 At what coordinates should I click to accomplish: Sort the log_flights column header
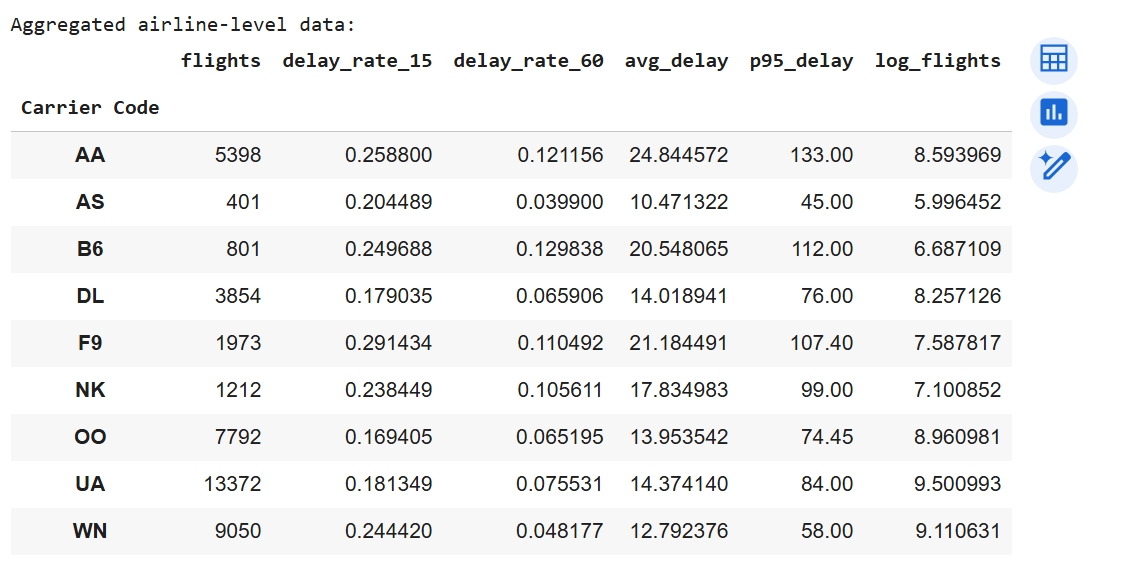coord(937,61)
